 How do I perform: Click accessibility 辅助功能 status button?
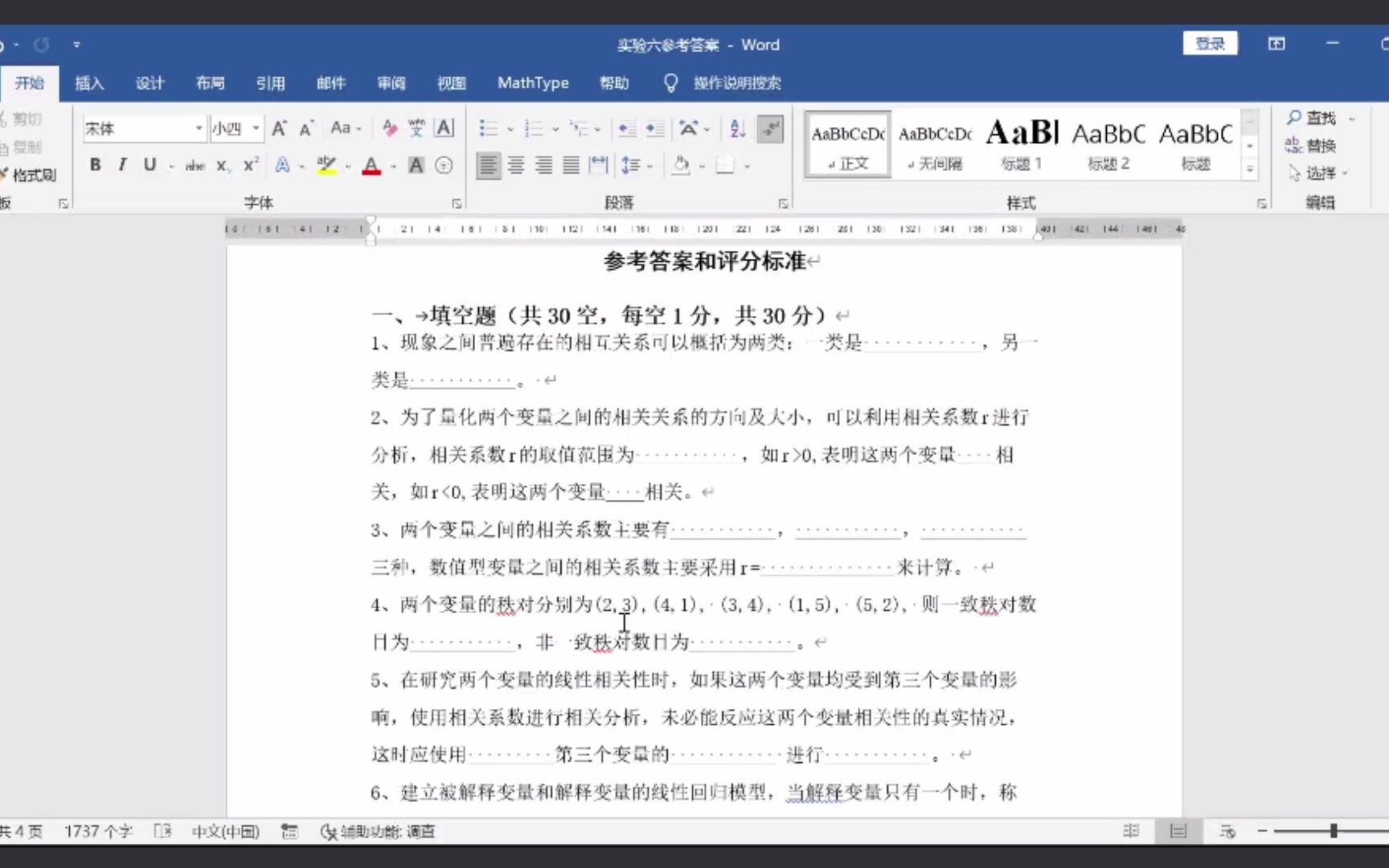(378, 831)
